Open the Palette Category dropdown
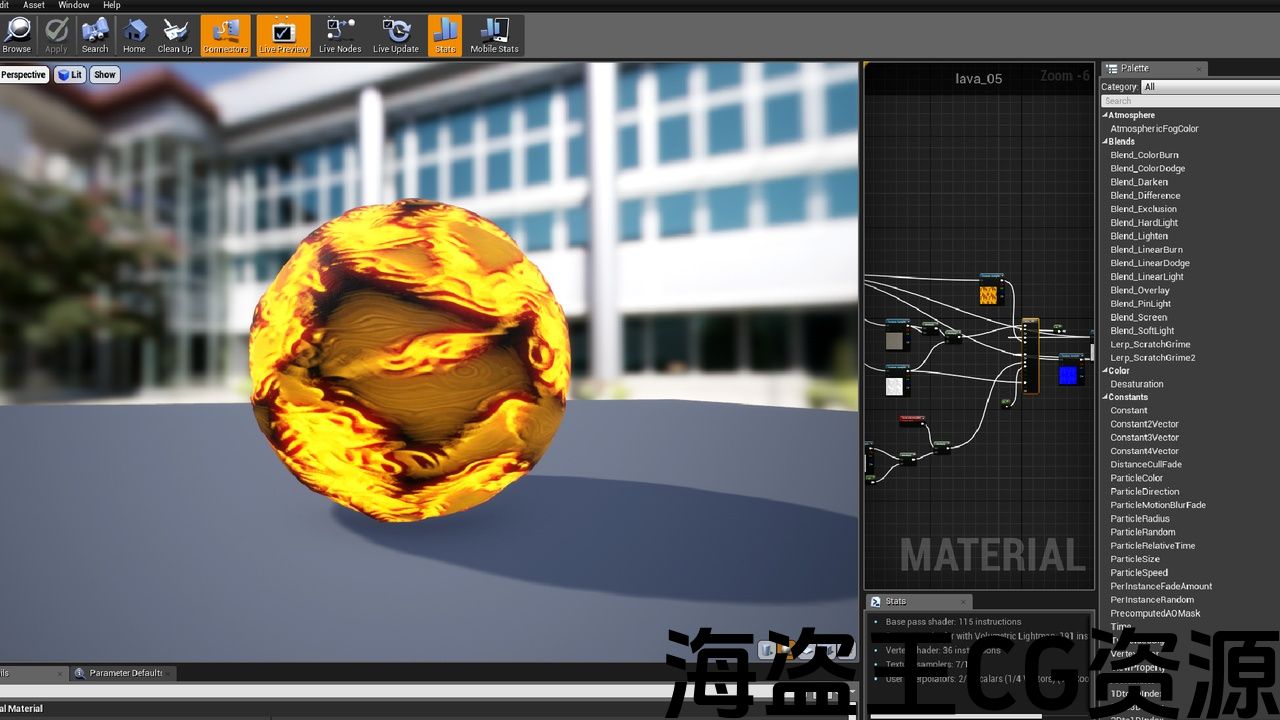Image resolution: width=1280 pixels, height=720 pixels. (1210, 87)
